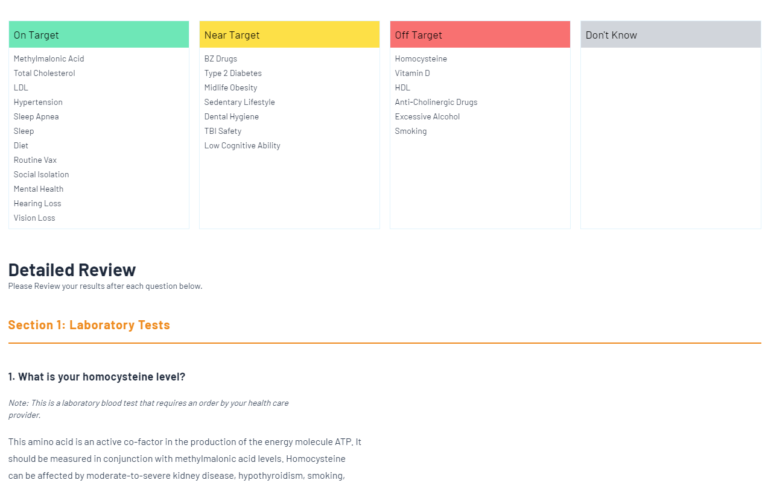Select Dental Hygiene item

pos(231,117)
